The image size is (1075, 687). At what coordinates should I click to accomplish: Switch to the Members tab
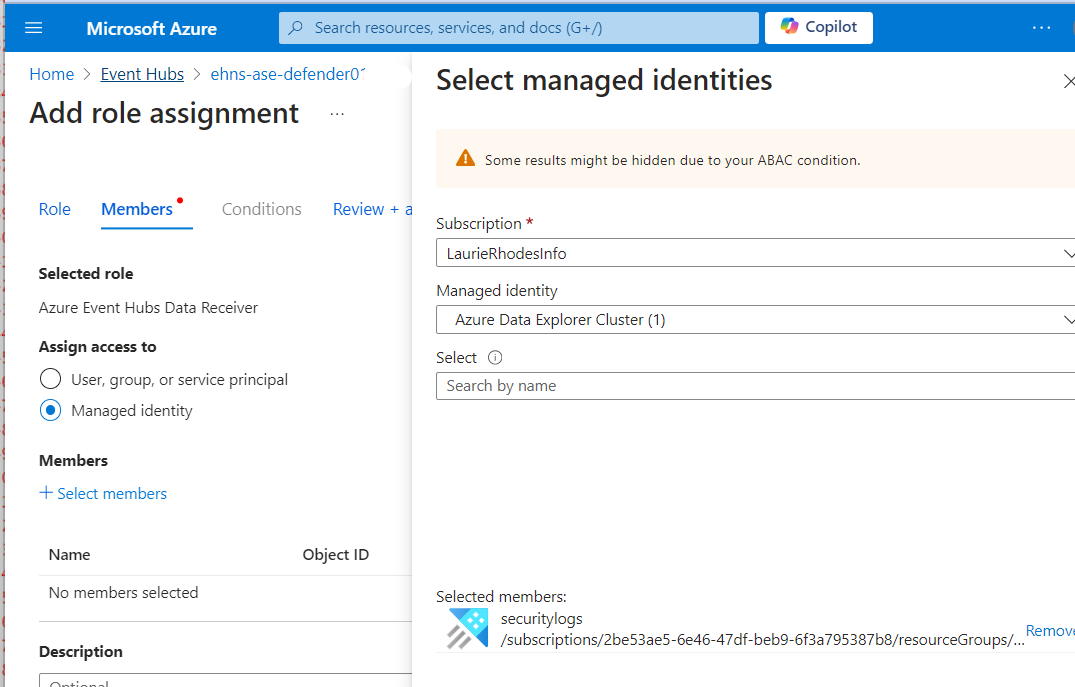pos(137,209)
